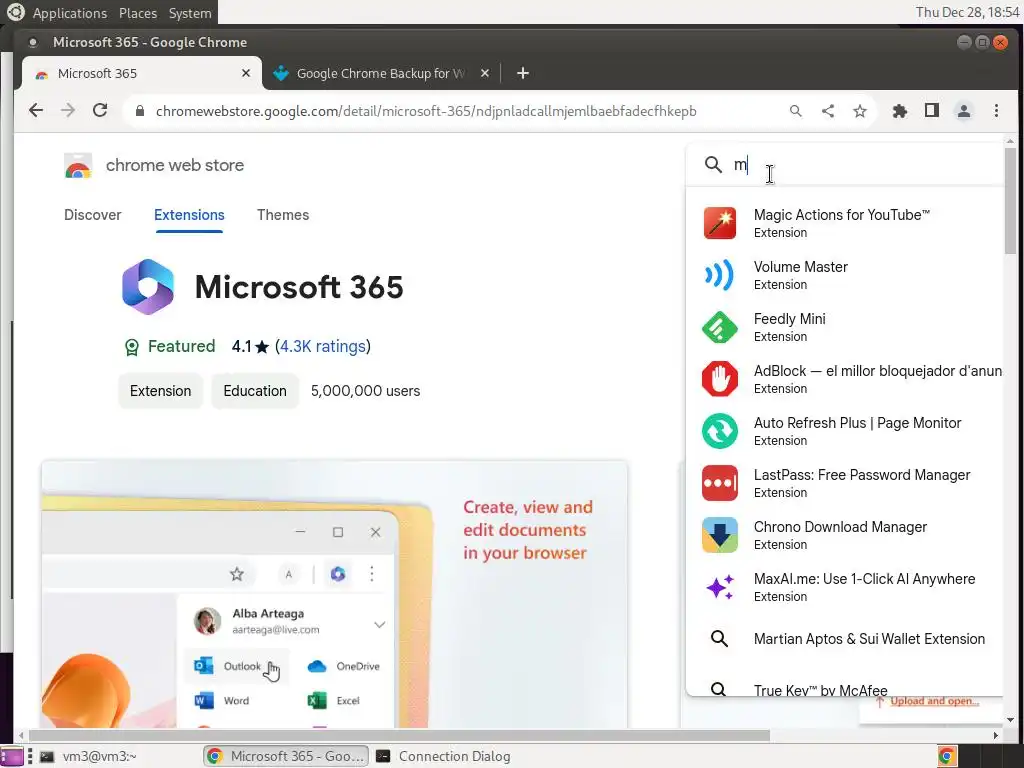Open the Discover section
Image resolution: width=1024 pixels, height=768 pixels.
(x=93, y=215)
